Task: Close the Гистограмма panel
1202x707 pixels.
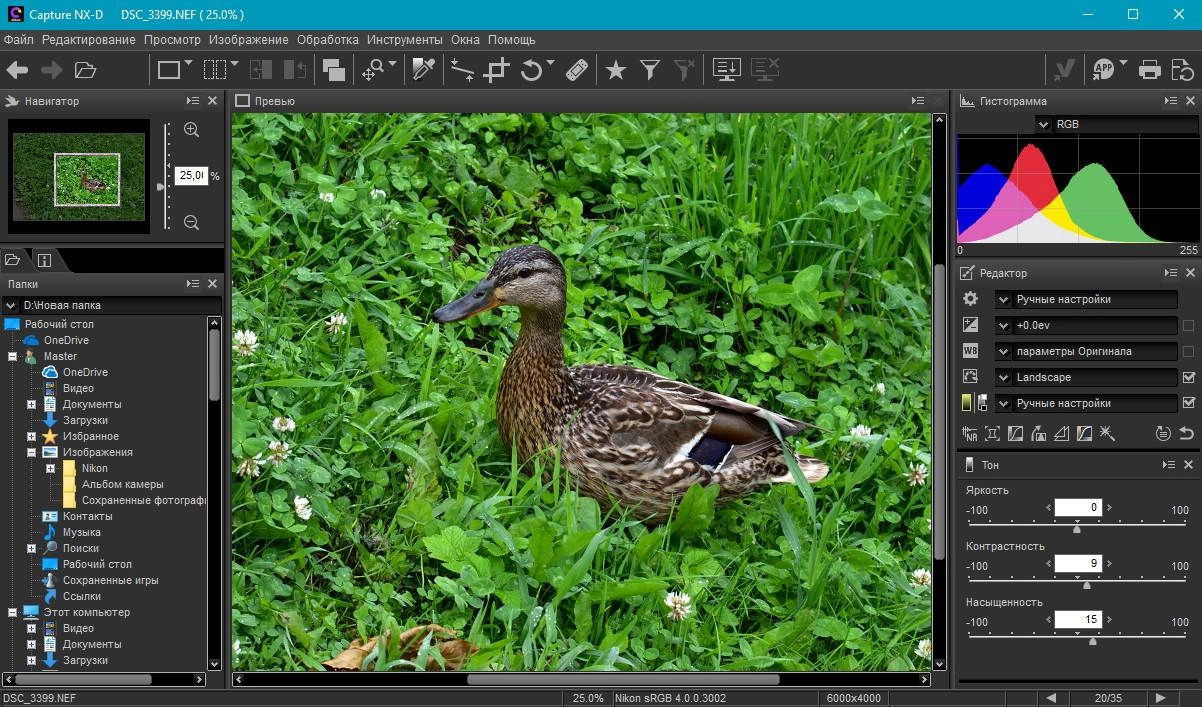Action: [1190, 101]
